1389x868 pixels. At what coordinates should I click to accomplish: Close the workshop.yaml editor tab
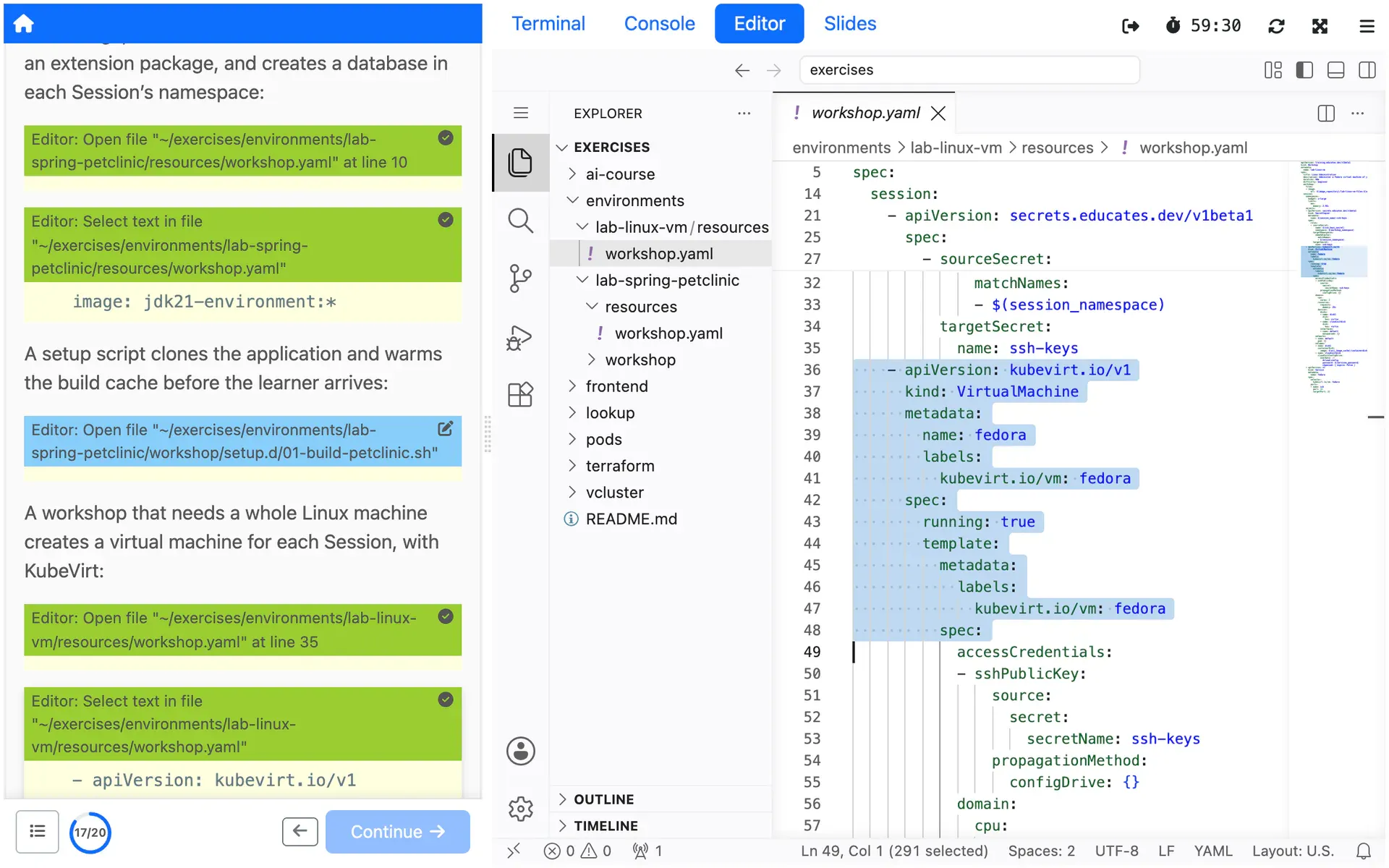click(x=938, y=114)
